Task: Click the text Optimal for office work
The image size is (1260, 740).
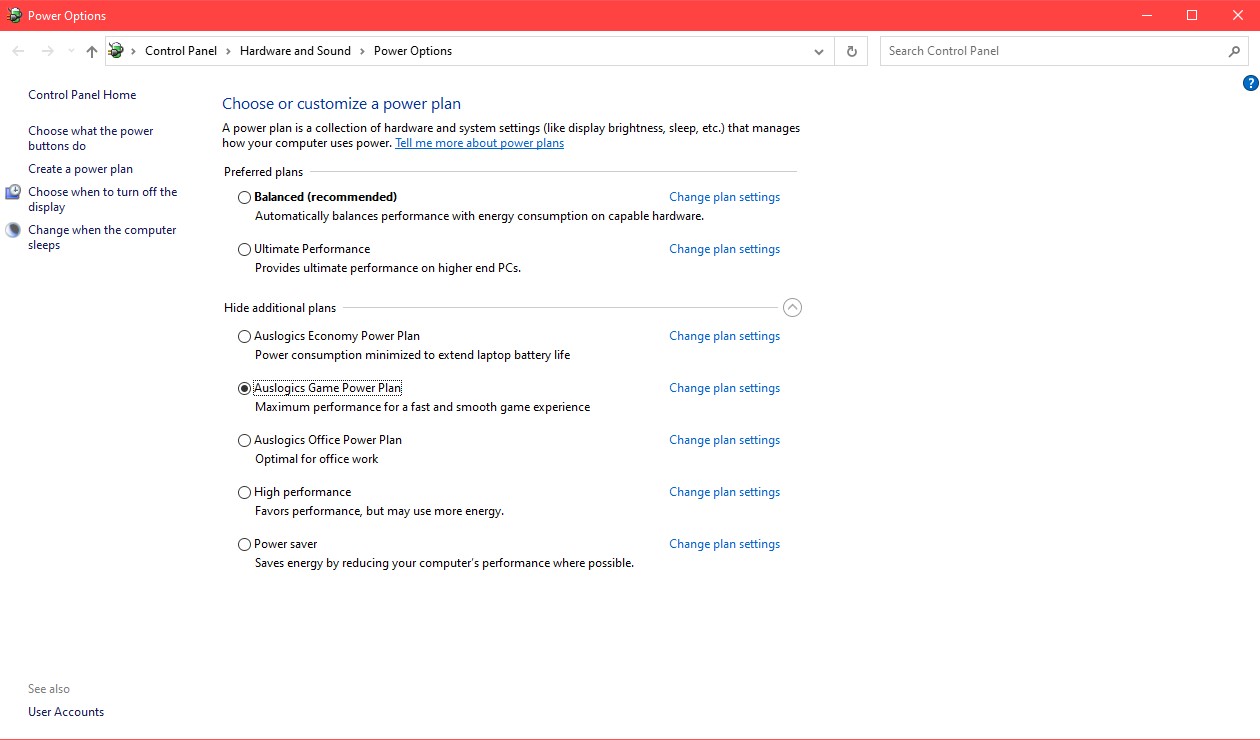Action: (x=317, y=459)
